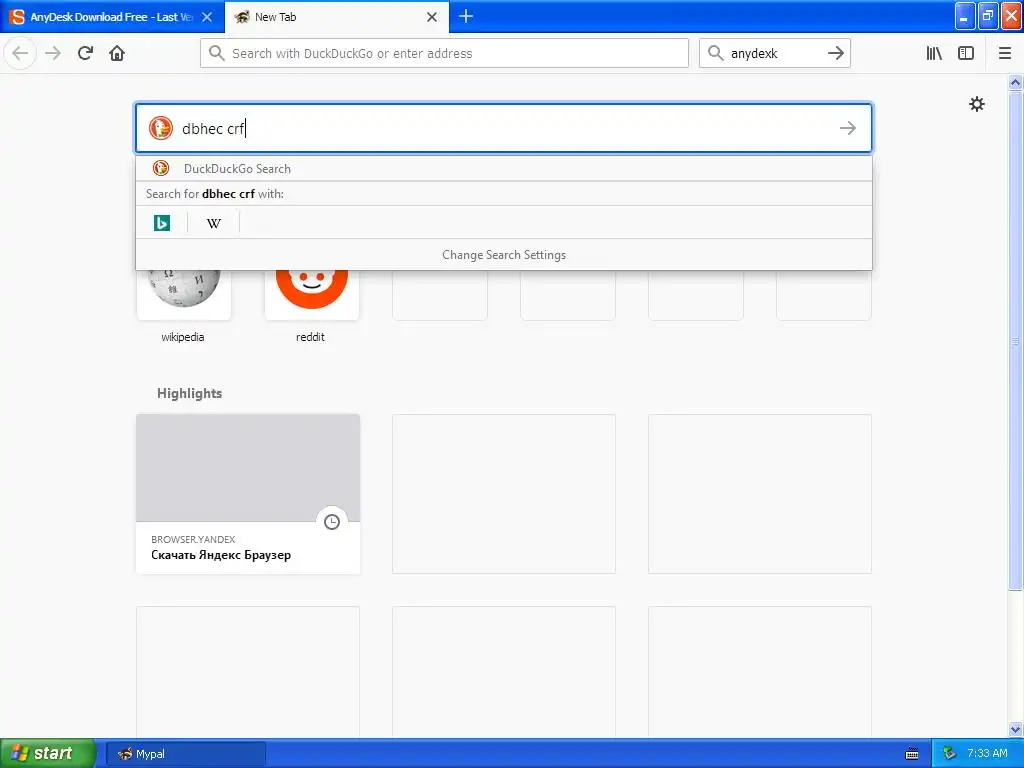Focus the address bar field
Viewport: 1024px width, 768px height.
[444, 53]
